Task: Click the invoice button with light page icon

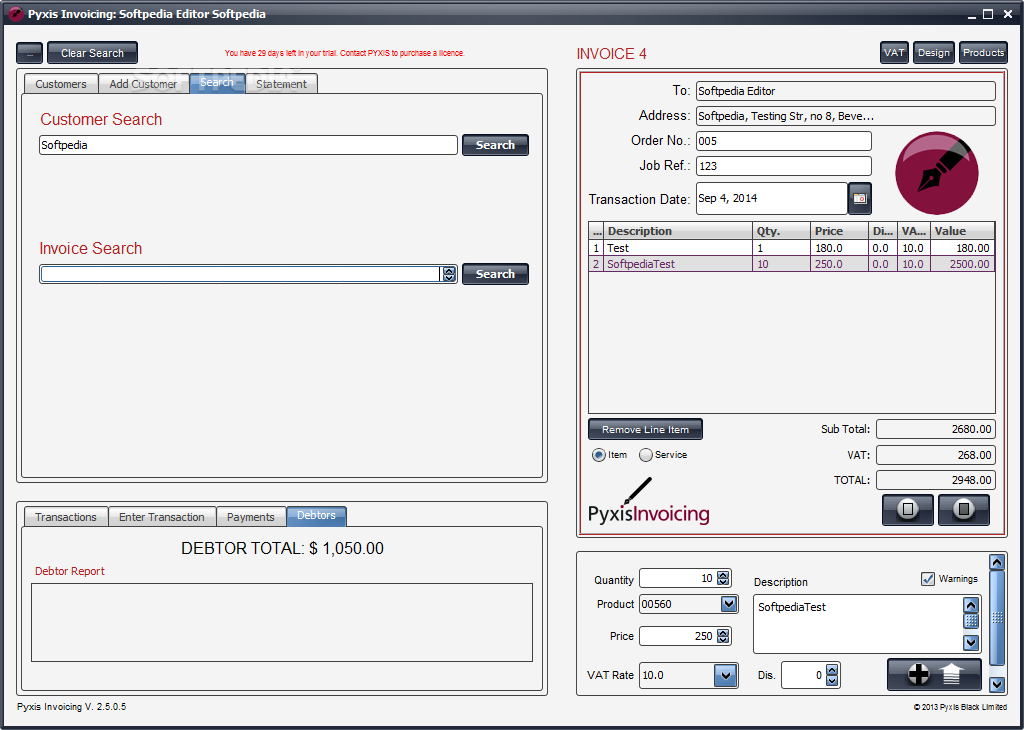Action: 908,509
